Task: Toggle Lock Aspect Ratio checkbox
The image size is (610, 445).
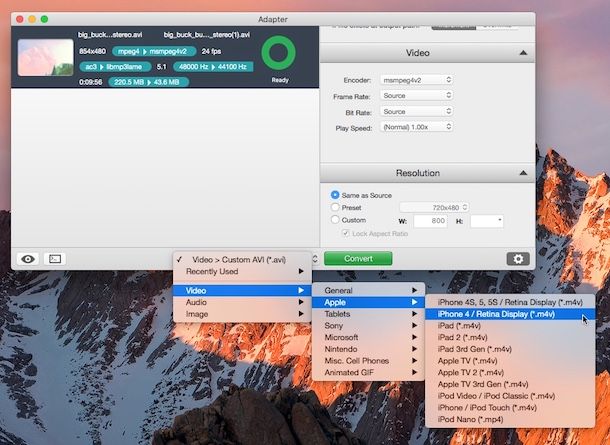Action: tap(346, 233)
